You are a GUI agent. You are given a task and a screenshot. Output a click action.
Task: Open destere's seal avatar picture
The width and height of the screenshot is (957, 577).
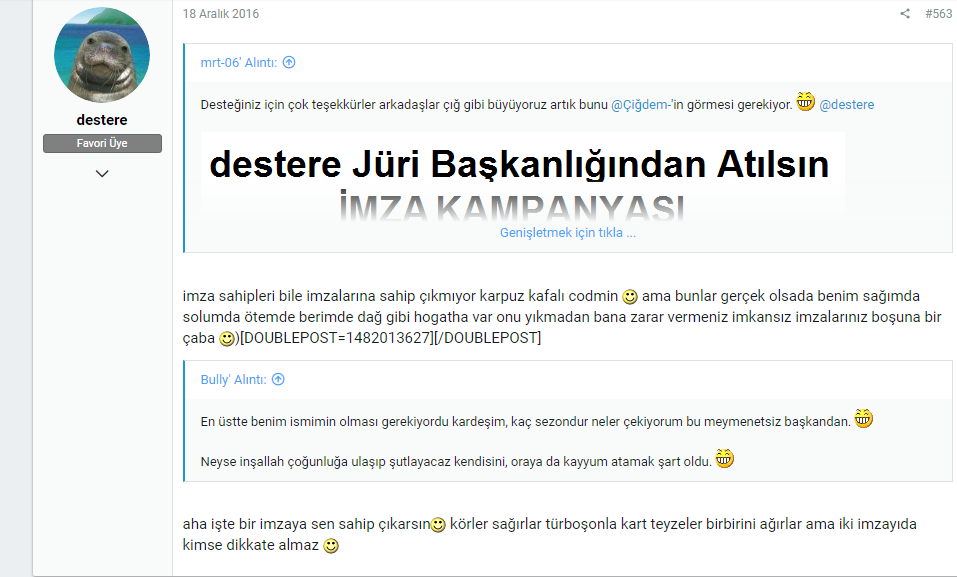(102, 55)
